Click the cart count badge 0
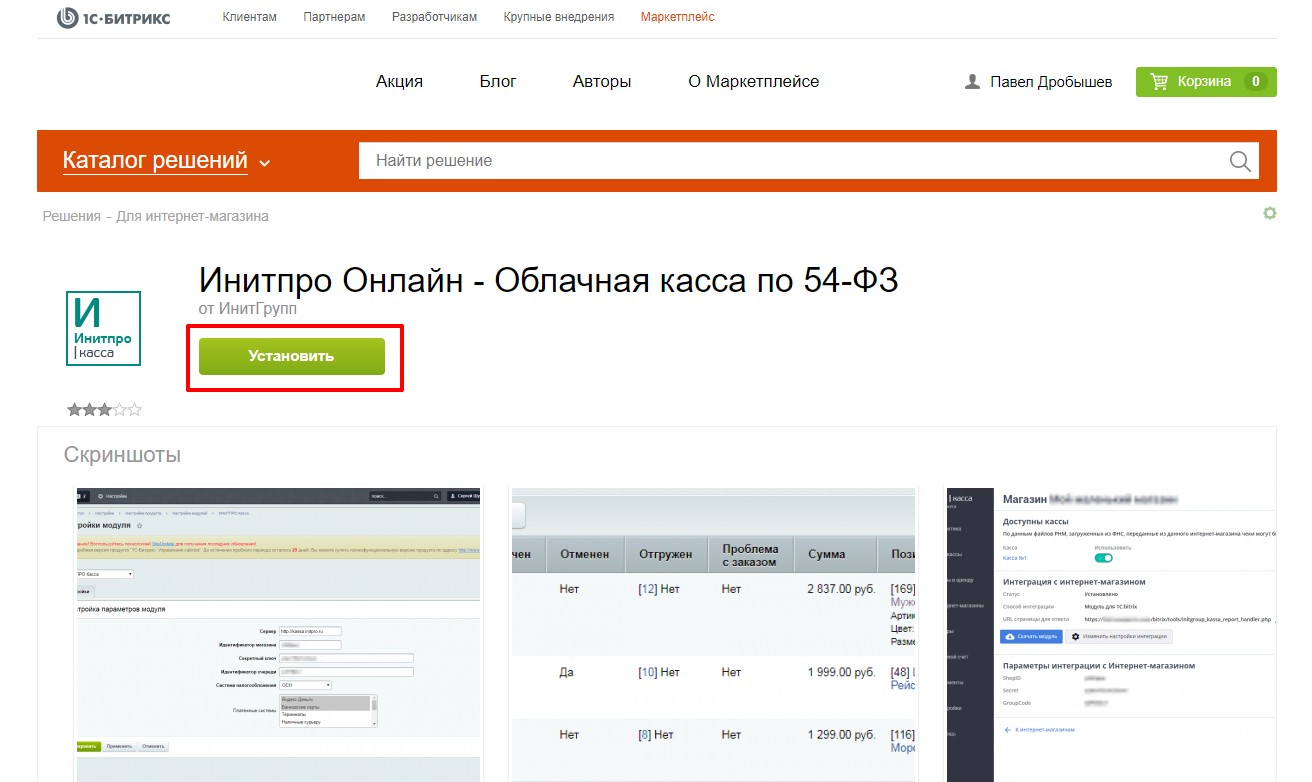Image resolution: width=1312 pixels, height=782 pixels. [x=1255, y=82]
